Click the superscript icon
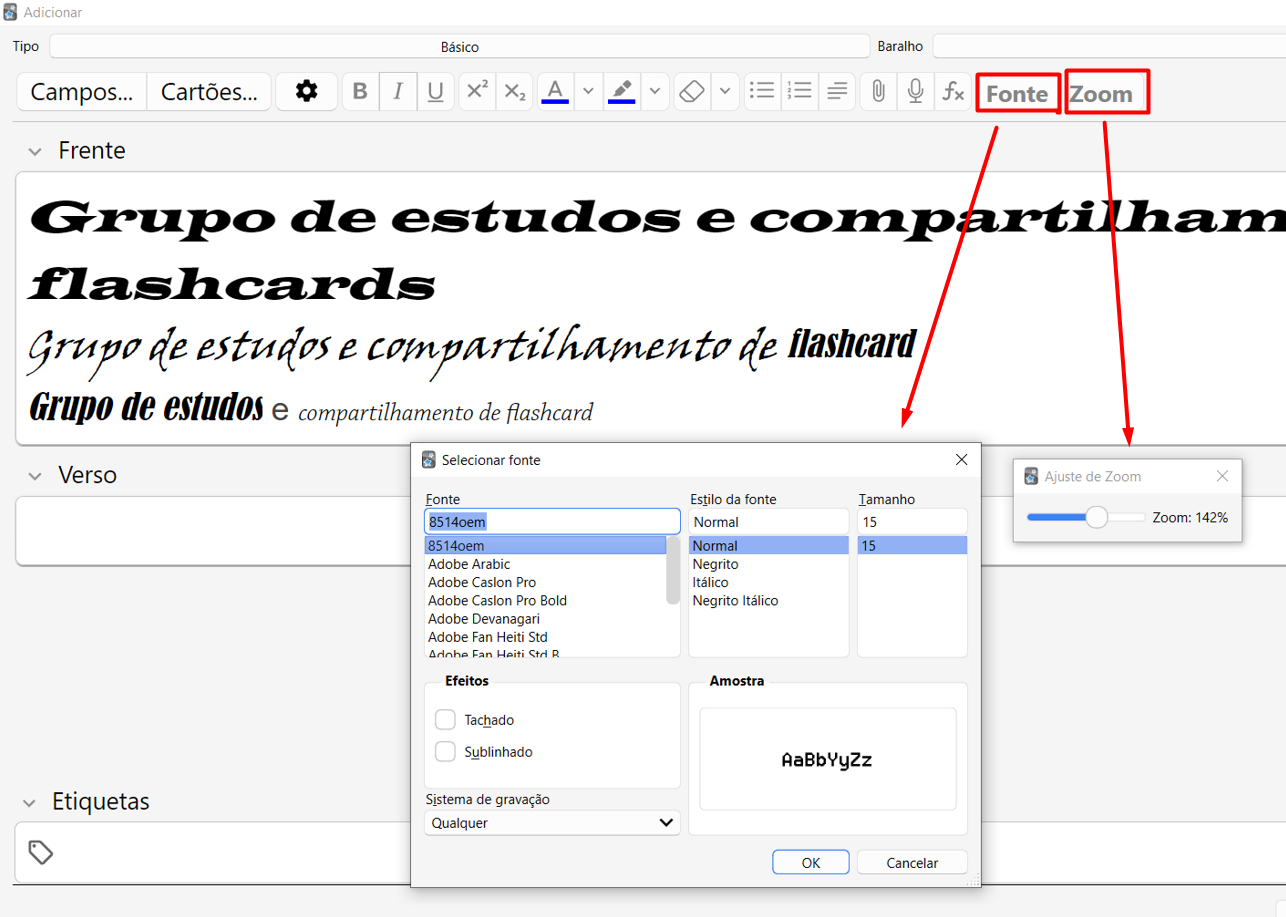 pos(477,92)
